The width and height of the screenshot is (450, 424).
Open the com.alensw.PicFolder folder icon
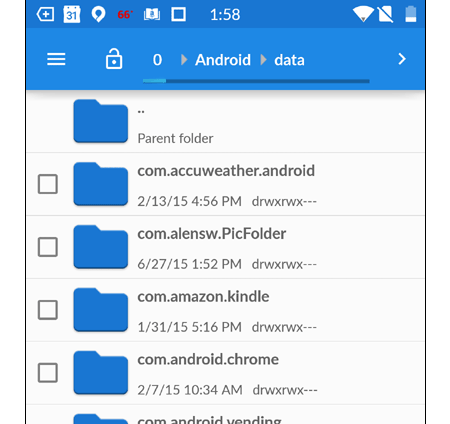[x=101, y=247]
